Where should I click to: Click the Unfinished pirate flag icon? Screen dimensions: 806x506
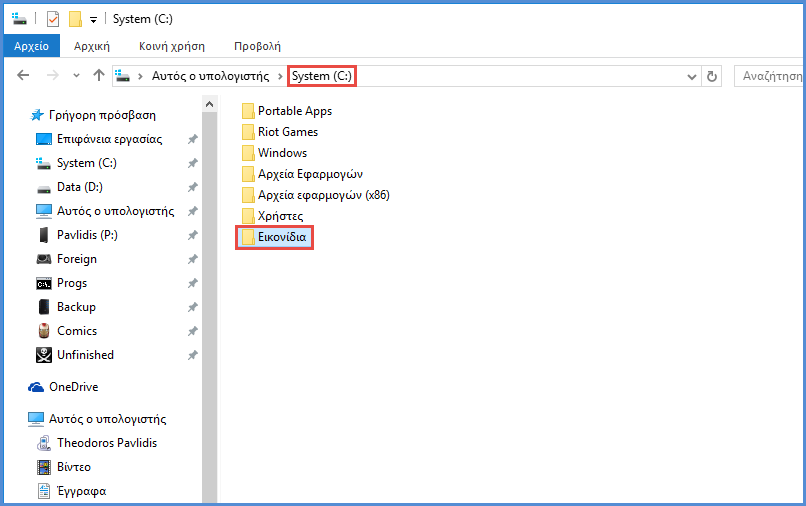44,355
